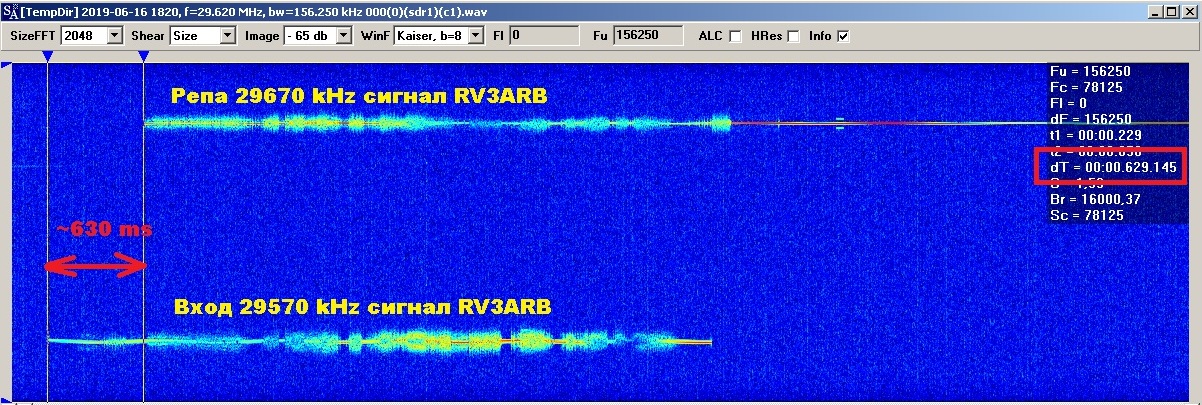
Task: Click the small corner triangle at top-left of spectrogram
Action: click(x=6, y=66)
